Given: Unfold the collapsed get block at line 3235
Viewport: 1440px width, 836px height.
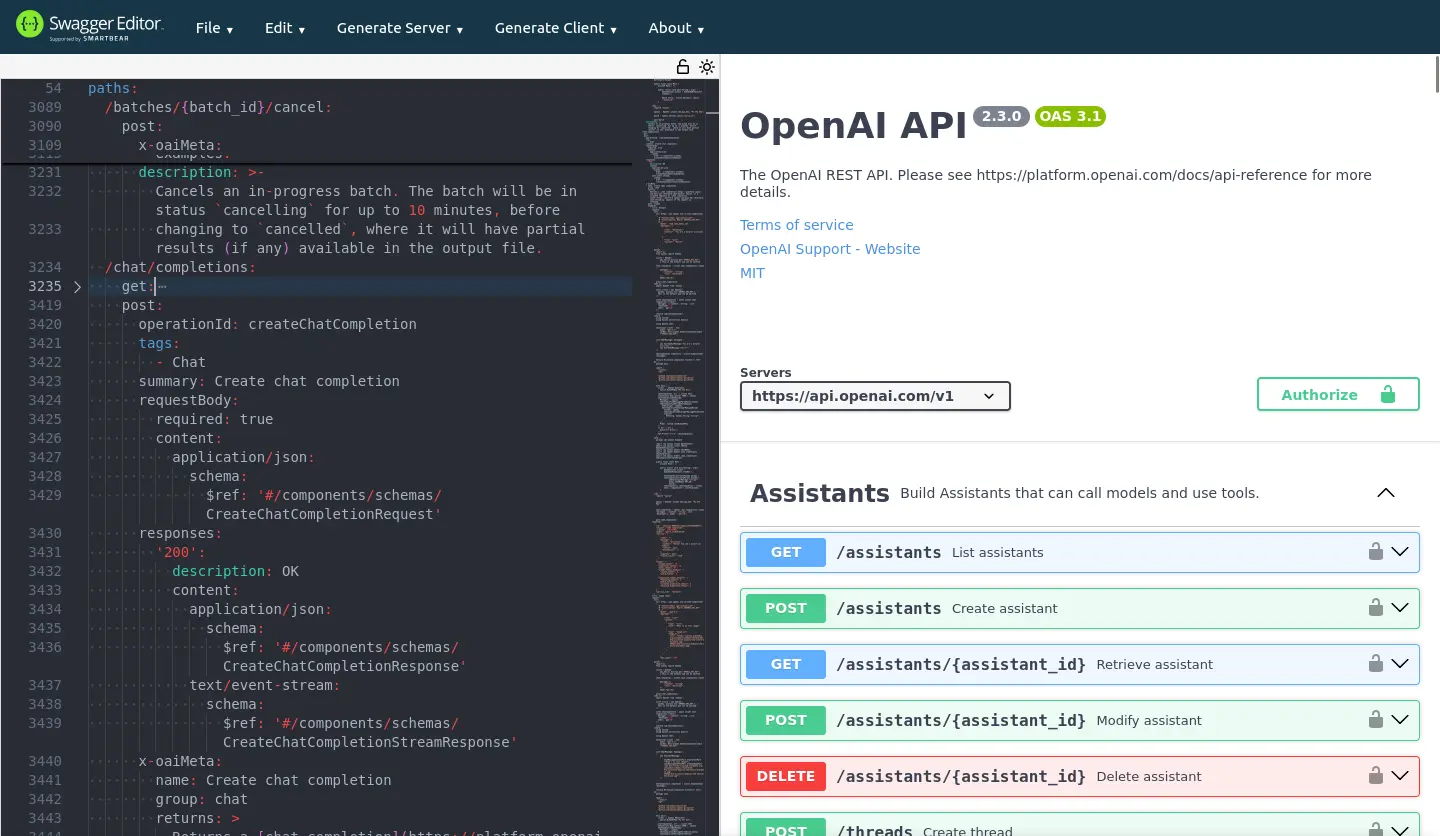Looking at the screenshot, I should [x=77, y=287].
